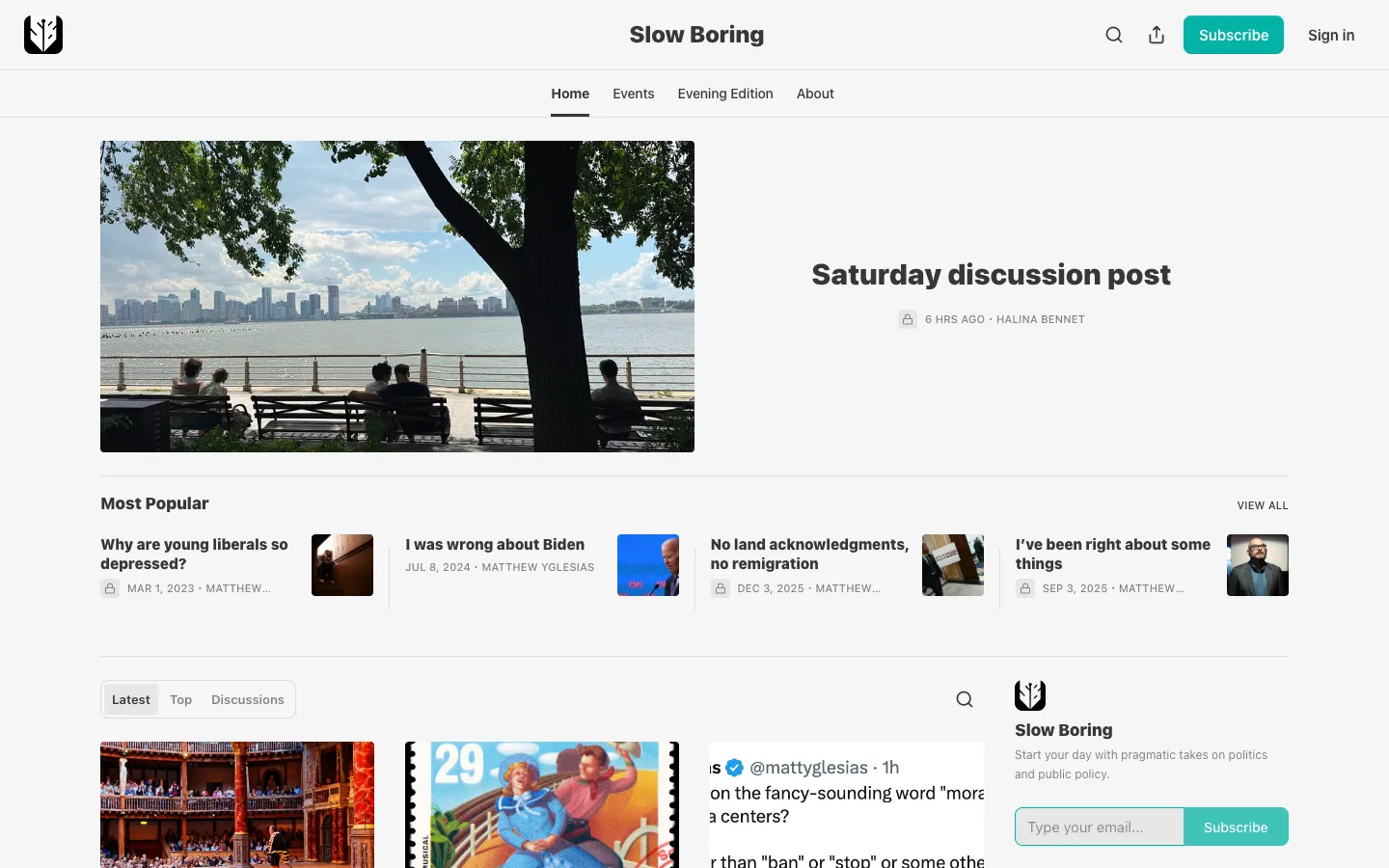Open the About tab
This screenshot has height=868, width=1389.
(x=815, y=94)
